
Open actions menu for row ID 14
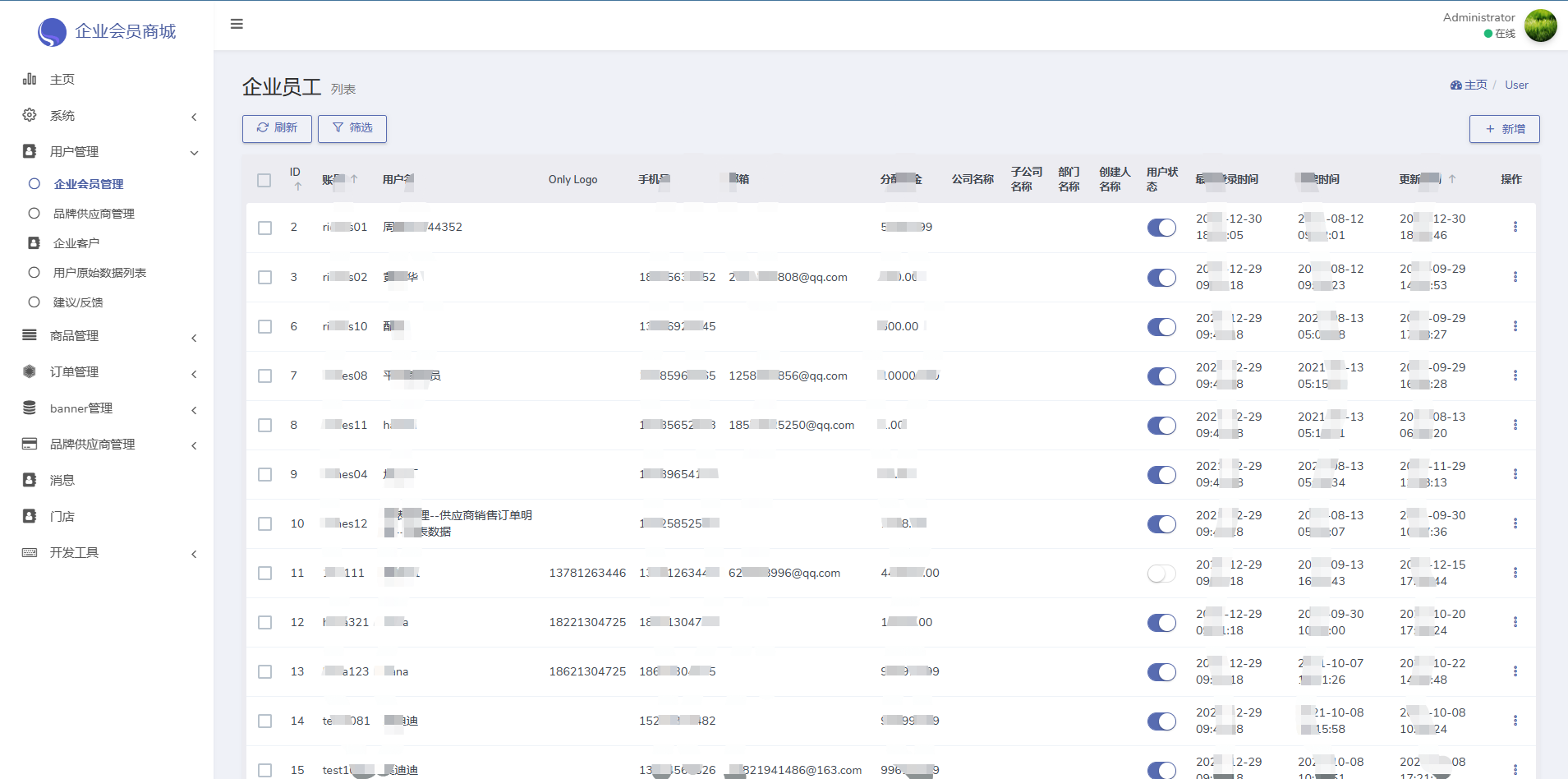(1515, 721)
